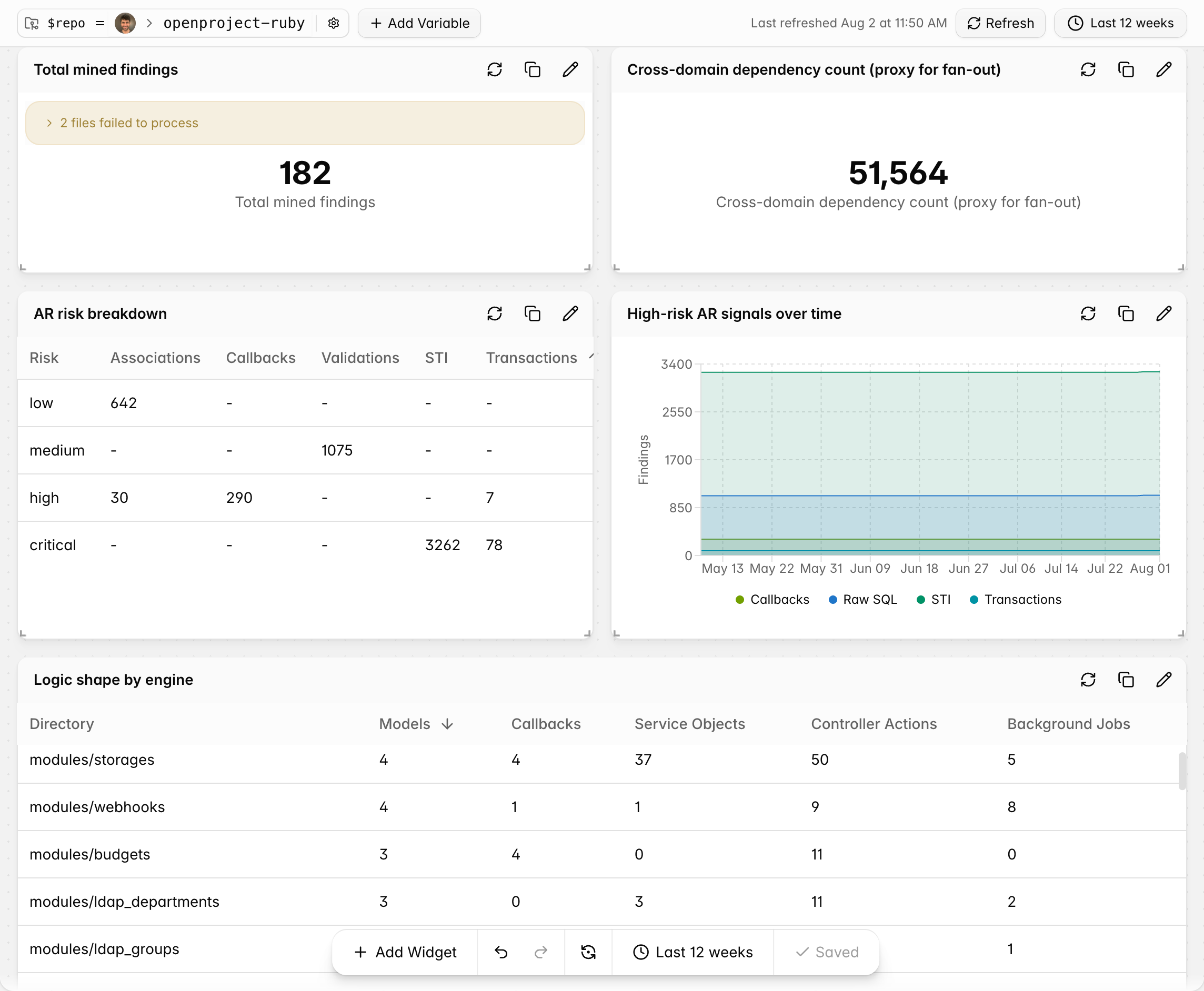Edit the Logic shape by engine widget
1204x991 pixels.
(x=1163, y=680)
